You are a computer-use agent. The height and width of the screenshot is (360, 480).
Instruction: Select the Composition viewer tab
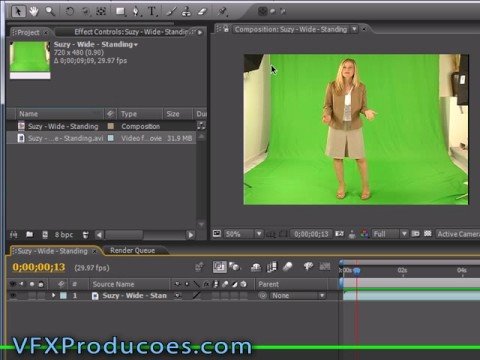[x=291, y=29]
